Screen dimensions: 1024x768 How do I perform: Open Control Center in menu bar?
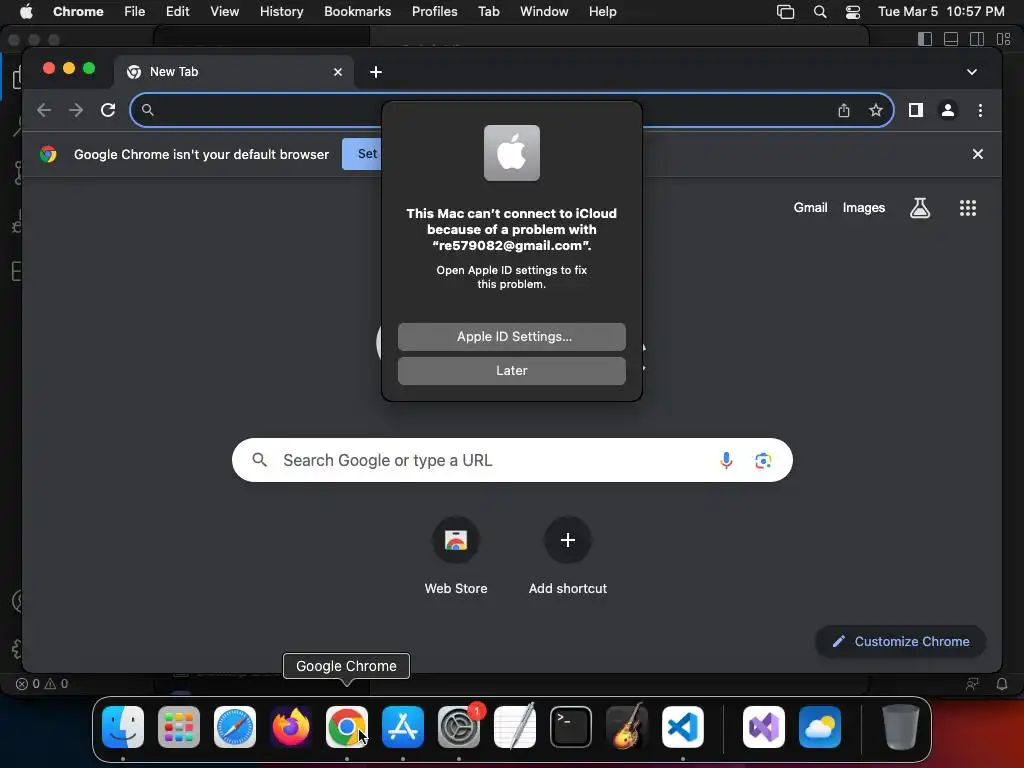click(853, 12)
